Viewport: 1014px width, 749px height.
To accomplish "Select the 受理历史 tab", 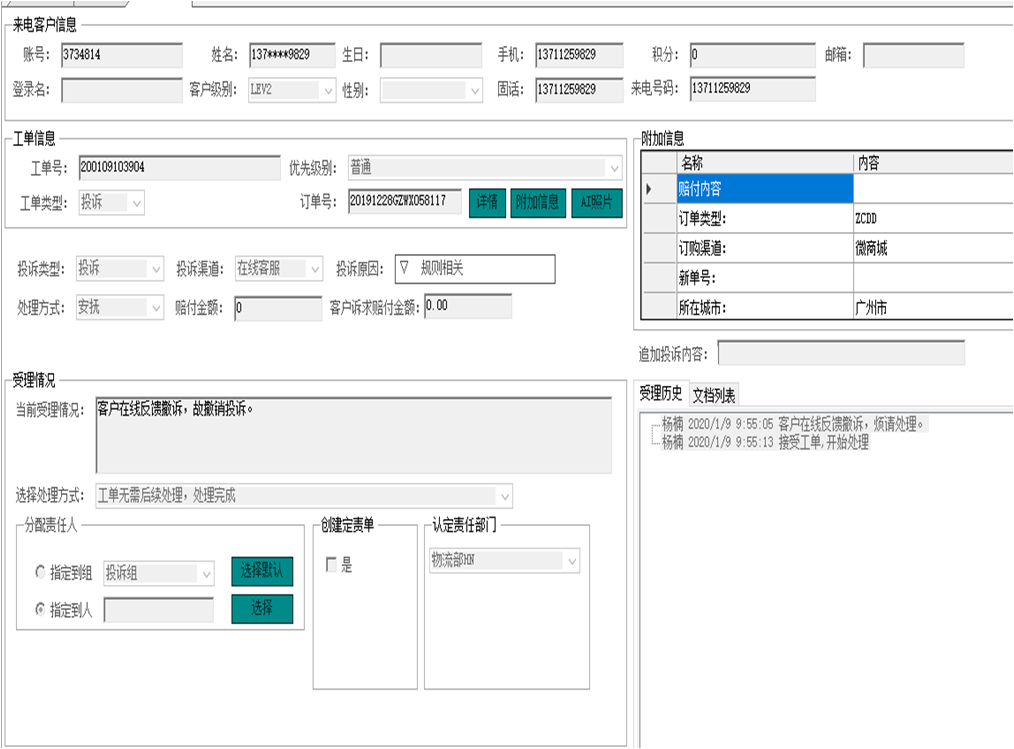I will point(660,395).
